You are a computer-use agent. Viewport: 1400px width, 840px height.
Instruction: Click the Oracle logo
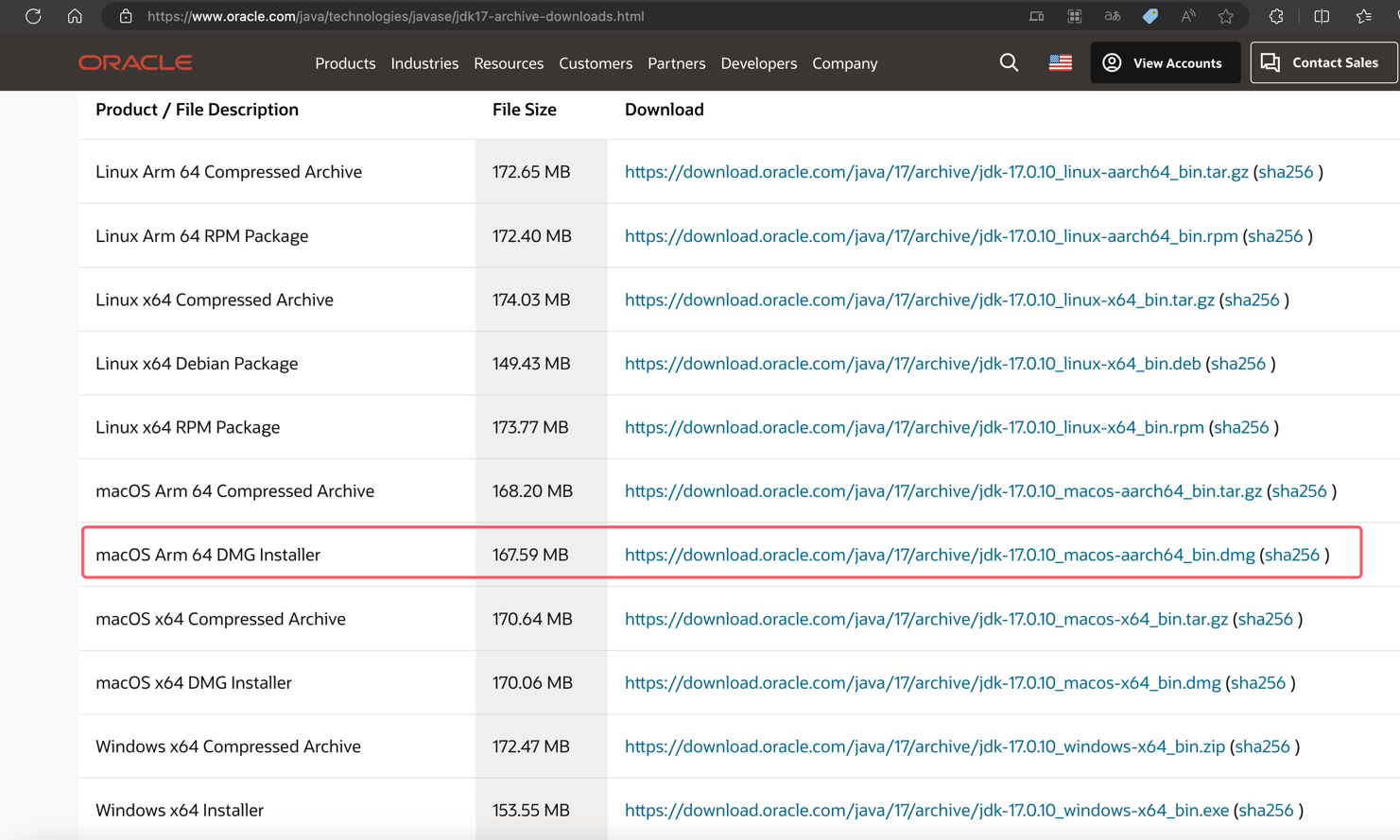[x=135, y=62]
